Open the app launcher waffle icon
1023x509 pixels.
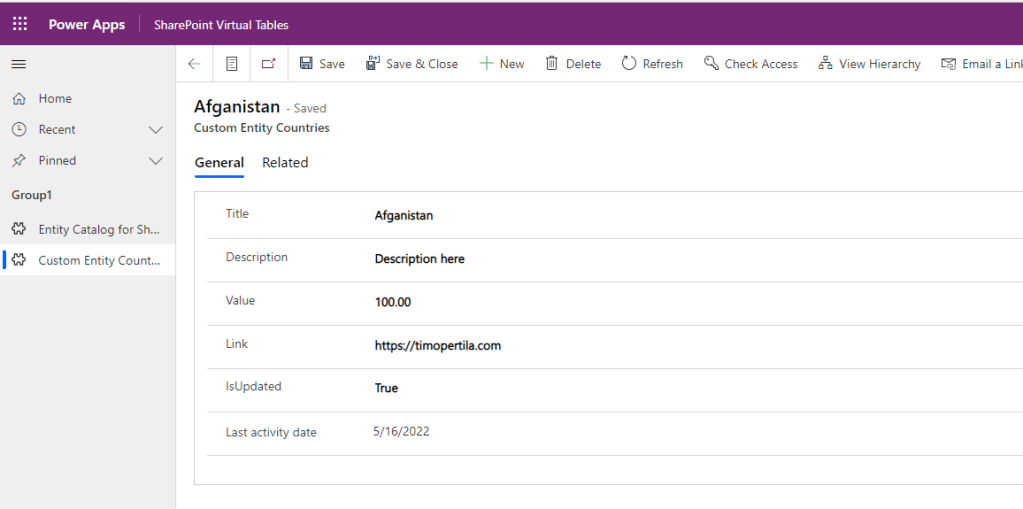(20, 25)
